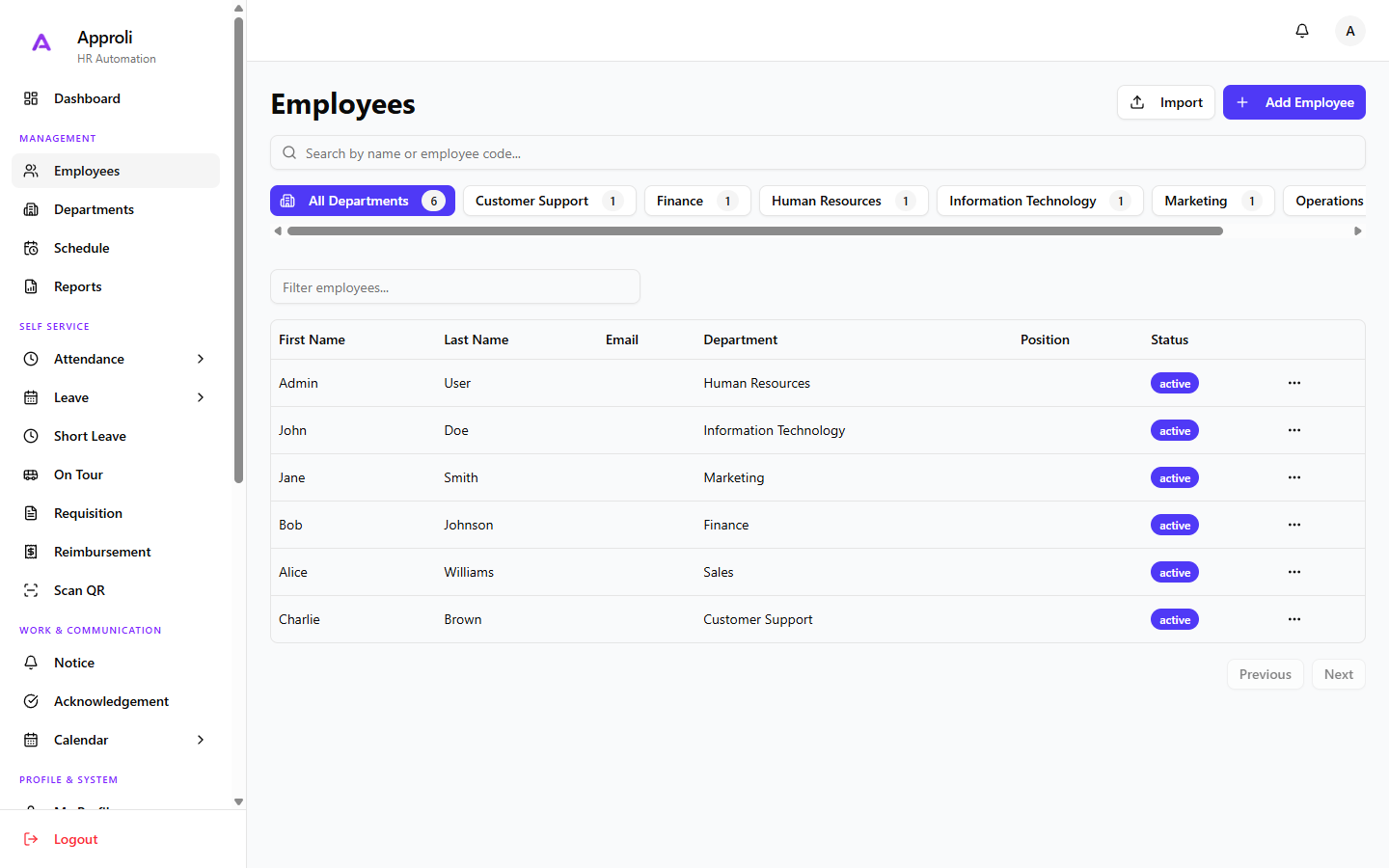
Task: Click the Acknowledgement checkmark icon
Action: 31,701
